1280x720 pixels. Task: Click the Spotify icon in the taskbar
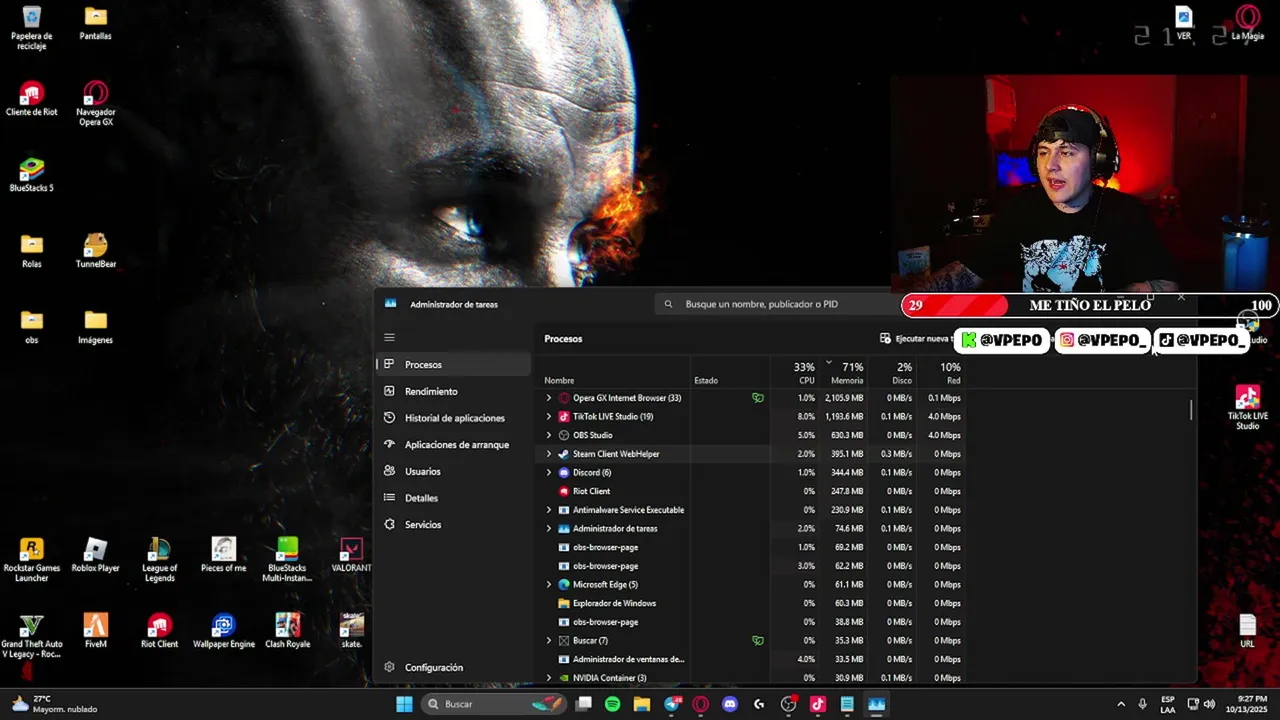[612, 704]
